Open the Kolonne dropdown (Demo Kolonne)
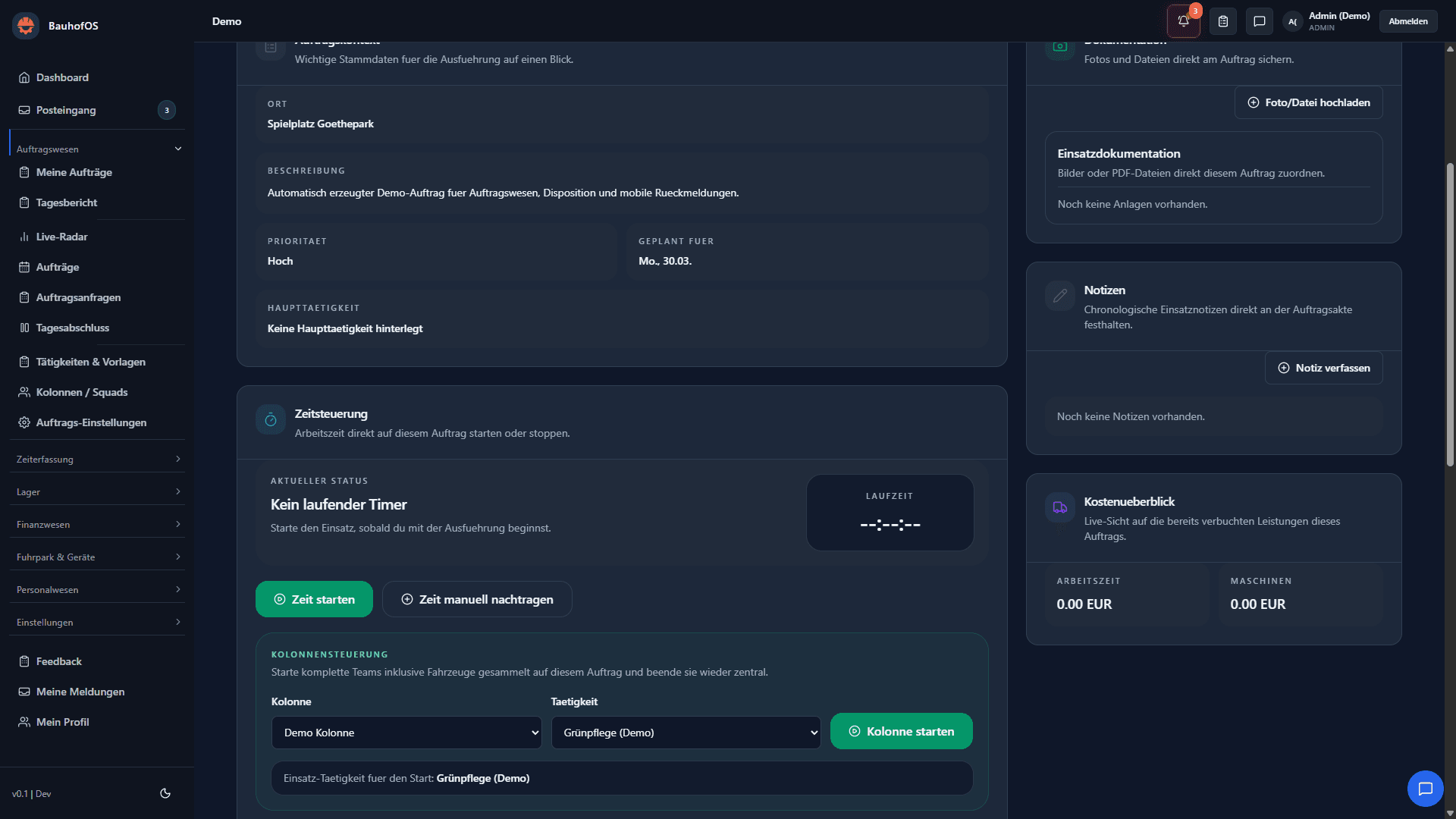This screenshot has width=1456, height=819. 406,733
